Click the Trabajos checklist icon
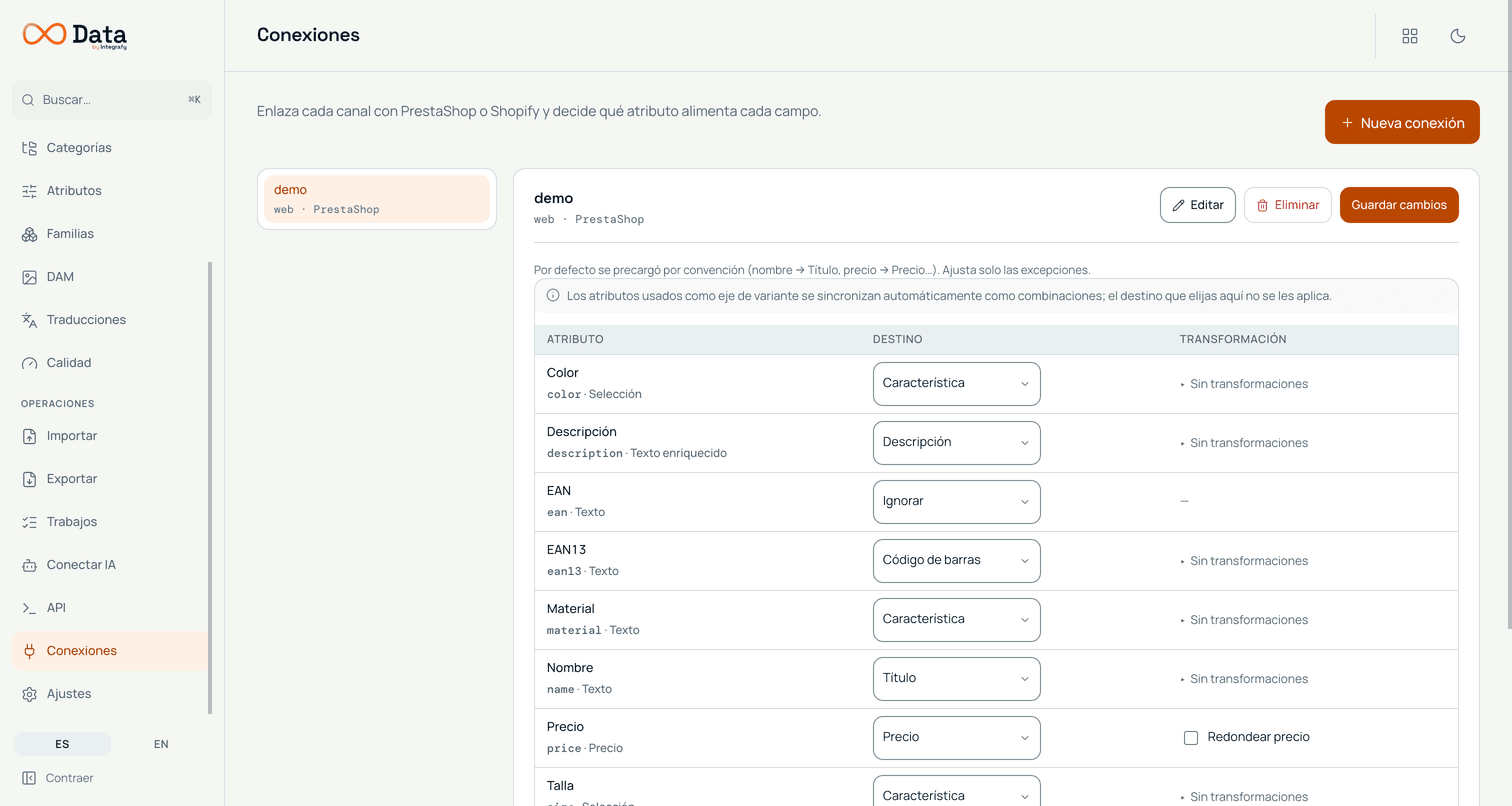The height and width of the screenshot is (806, 1512). point(29,522)
